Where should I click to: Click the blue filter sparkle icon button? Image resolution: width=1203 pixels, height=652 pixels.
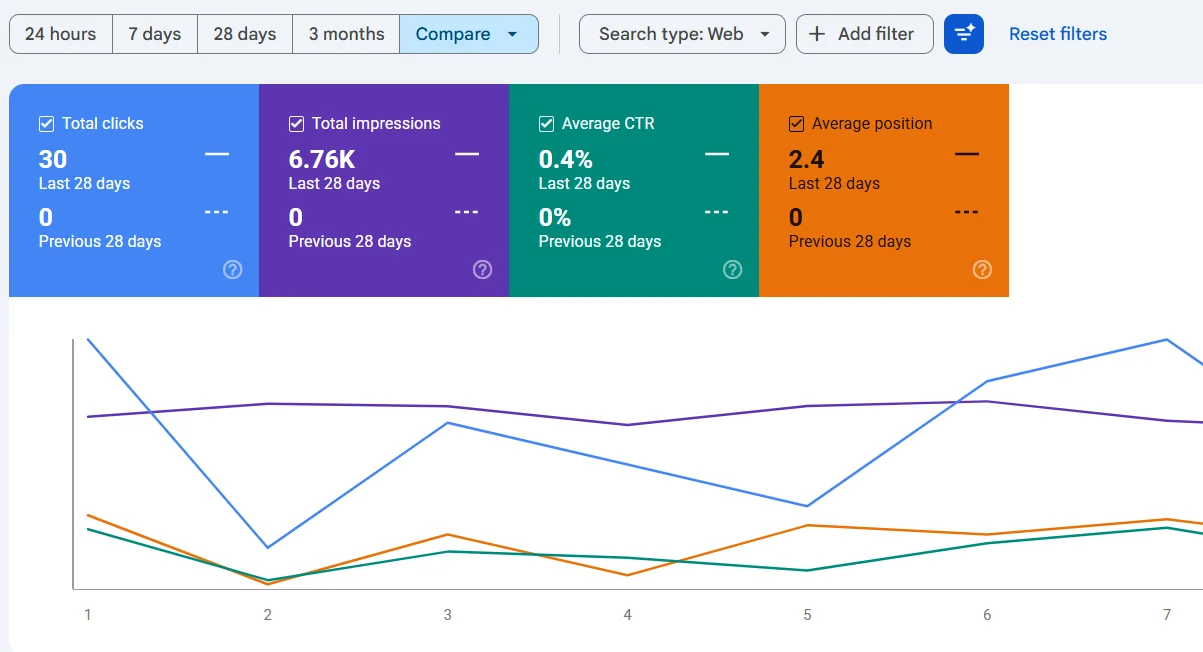pyautogui.click(x=964, y=34)
